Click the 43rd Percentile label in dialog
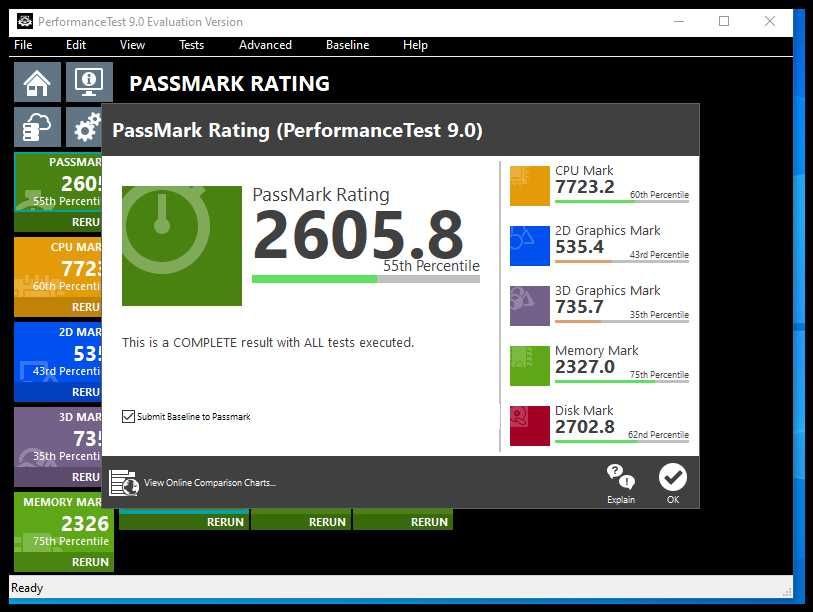The height and width of the screenshot is (612, 813). (659, 255)
